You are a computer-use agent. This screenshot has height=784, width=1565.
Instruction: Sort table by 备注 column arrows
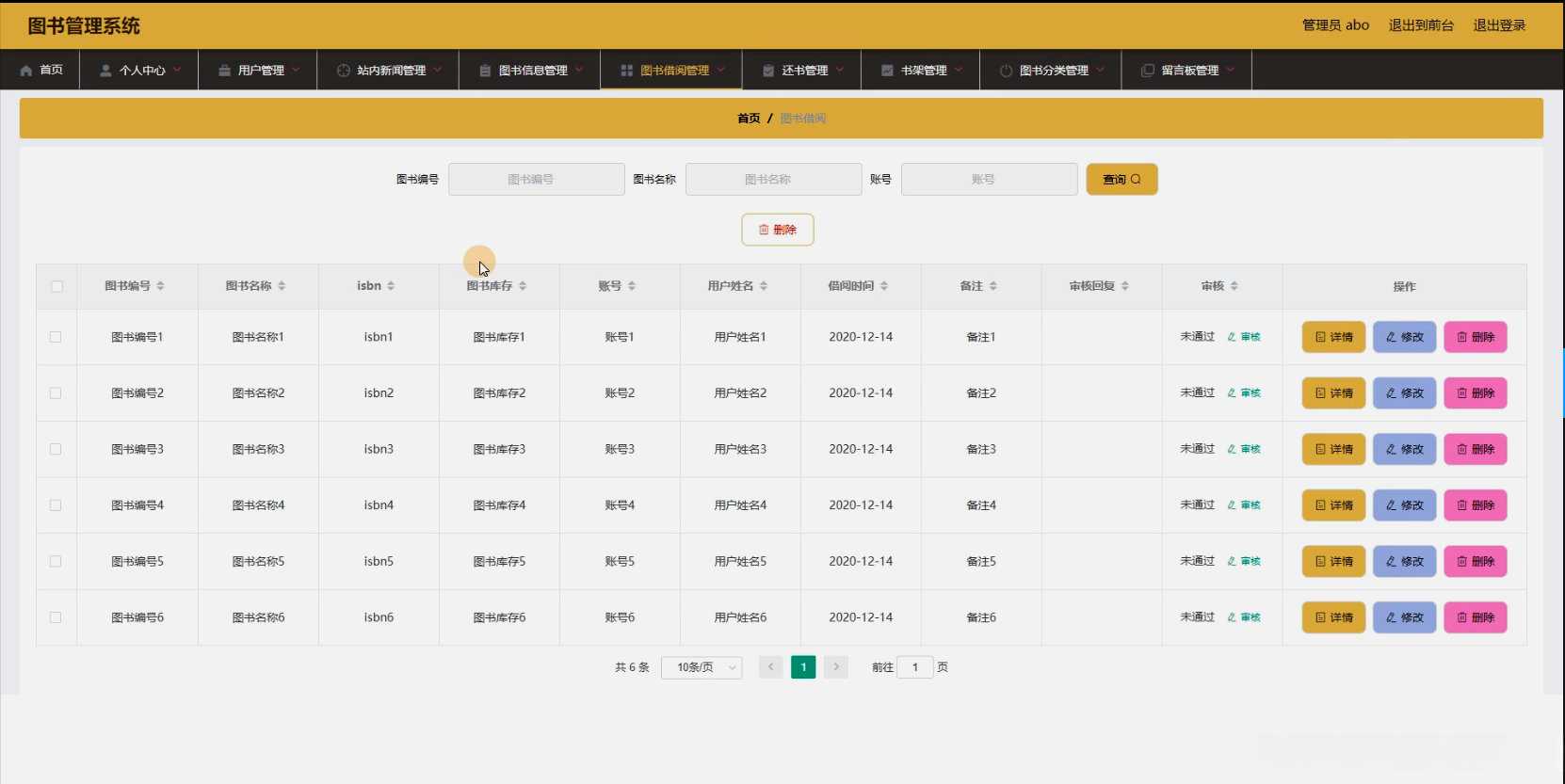click(993, 286)
